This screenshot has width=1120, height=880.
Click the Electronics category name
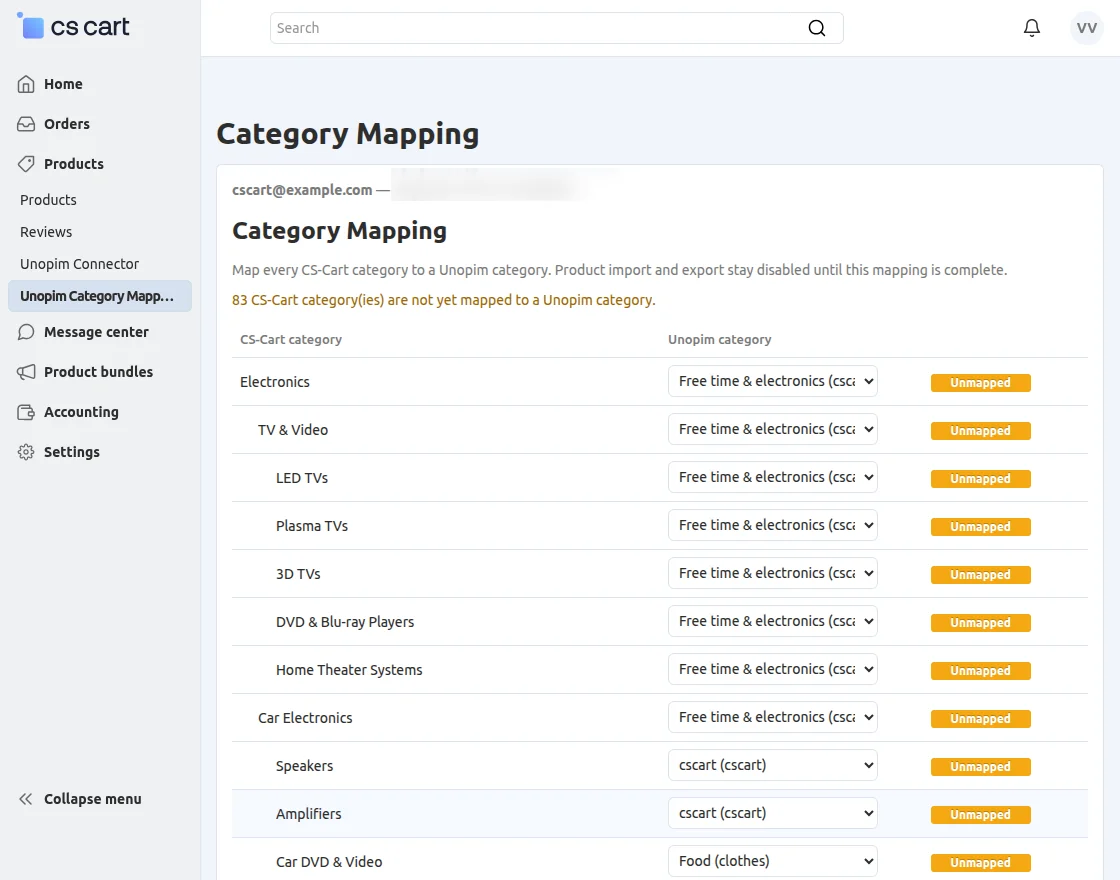point(275,382)
